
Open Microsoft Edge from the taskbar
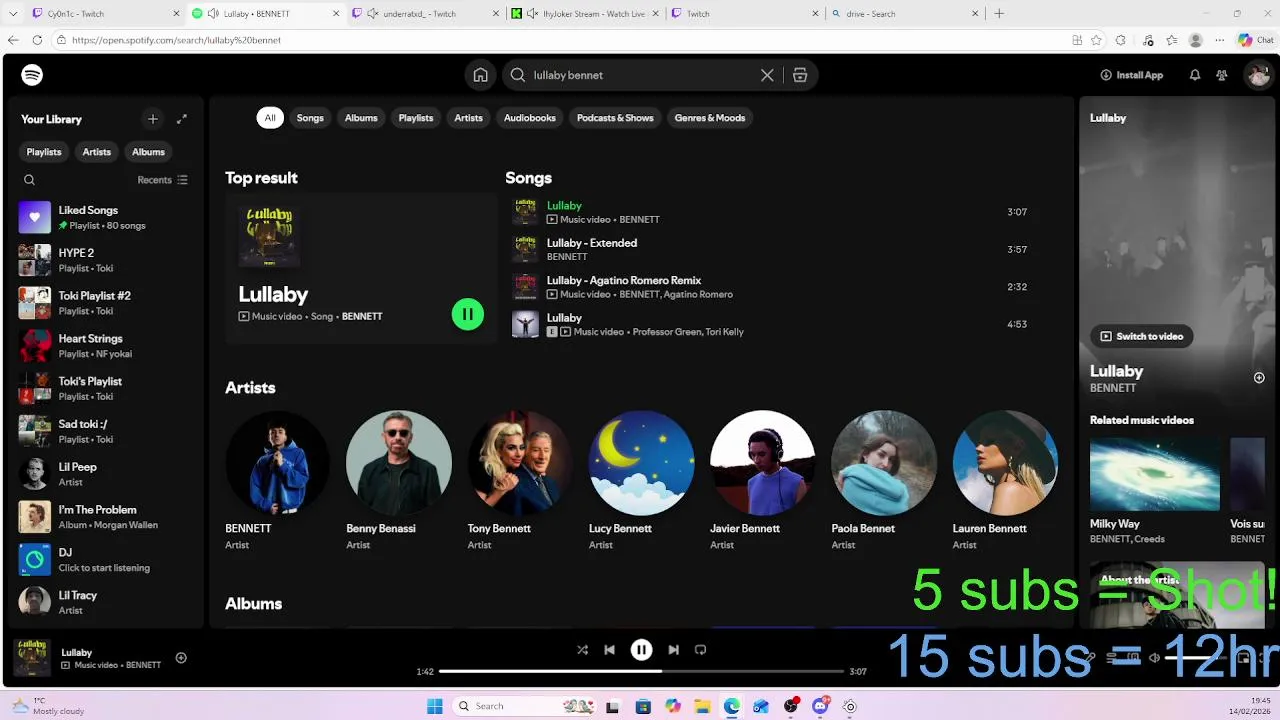pos(732,706)
